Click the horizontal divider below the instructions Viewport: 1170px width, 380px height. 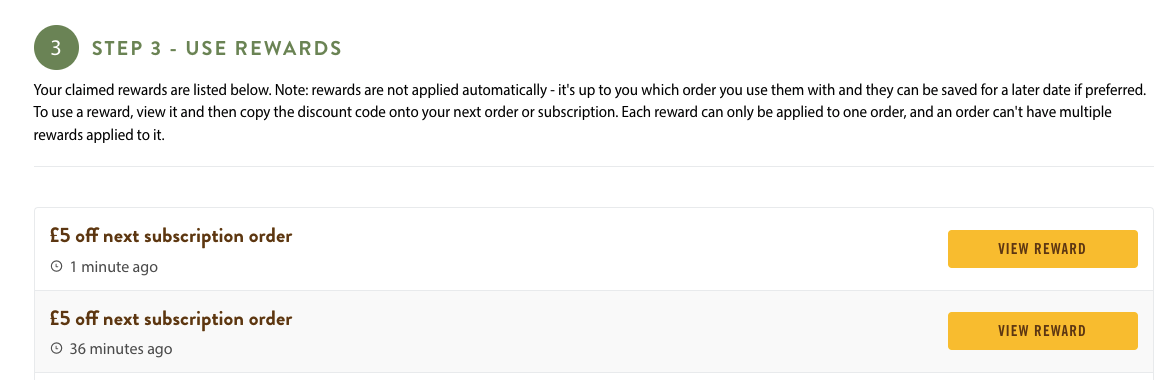tap(594, 166)
